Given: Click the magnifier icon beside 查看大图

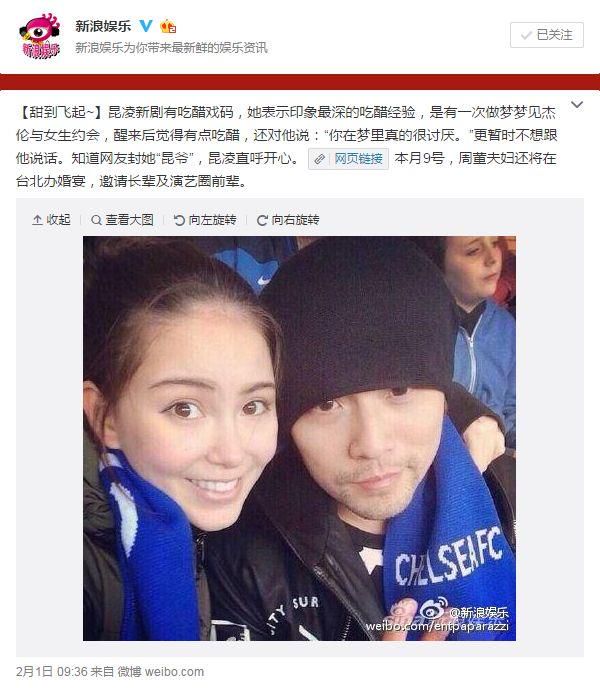Looking at the screenshot, I should point(96,220).
